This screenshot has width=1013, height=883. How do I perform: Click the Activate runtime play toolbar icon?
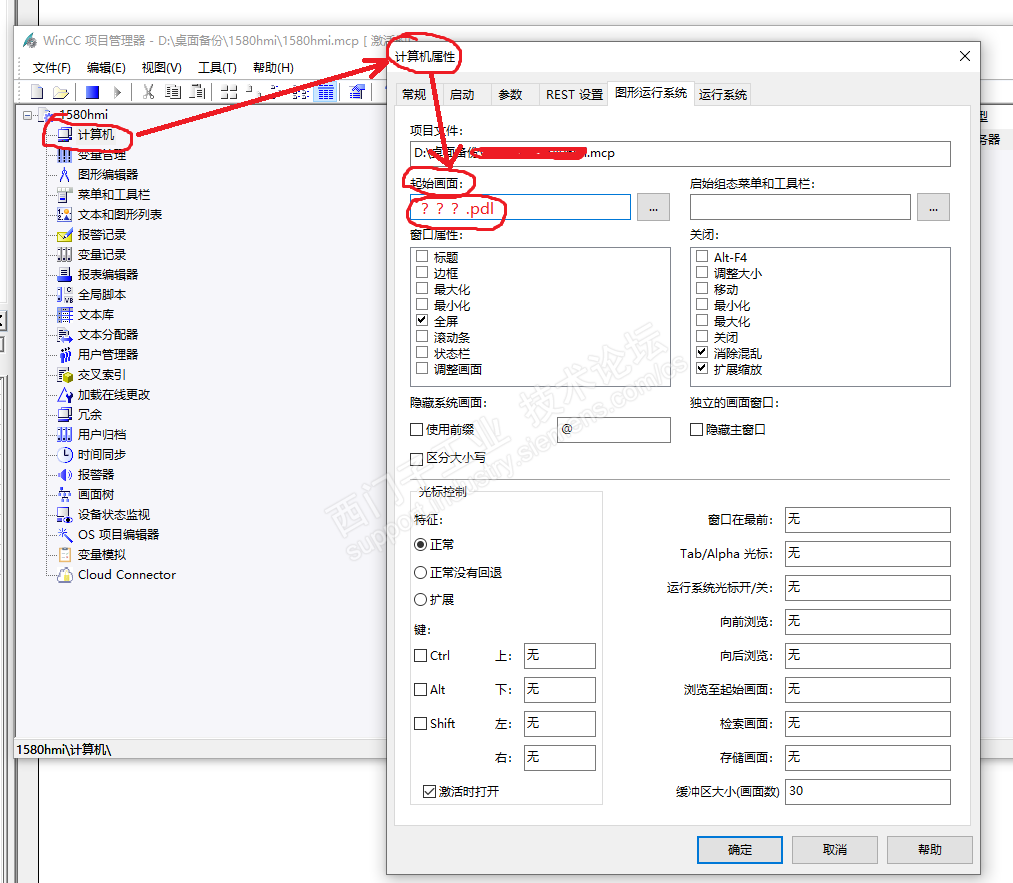tap(117, 92)
